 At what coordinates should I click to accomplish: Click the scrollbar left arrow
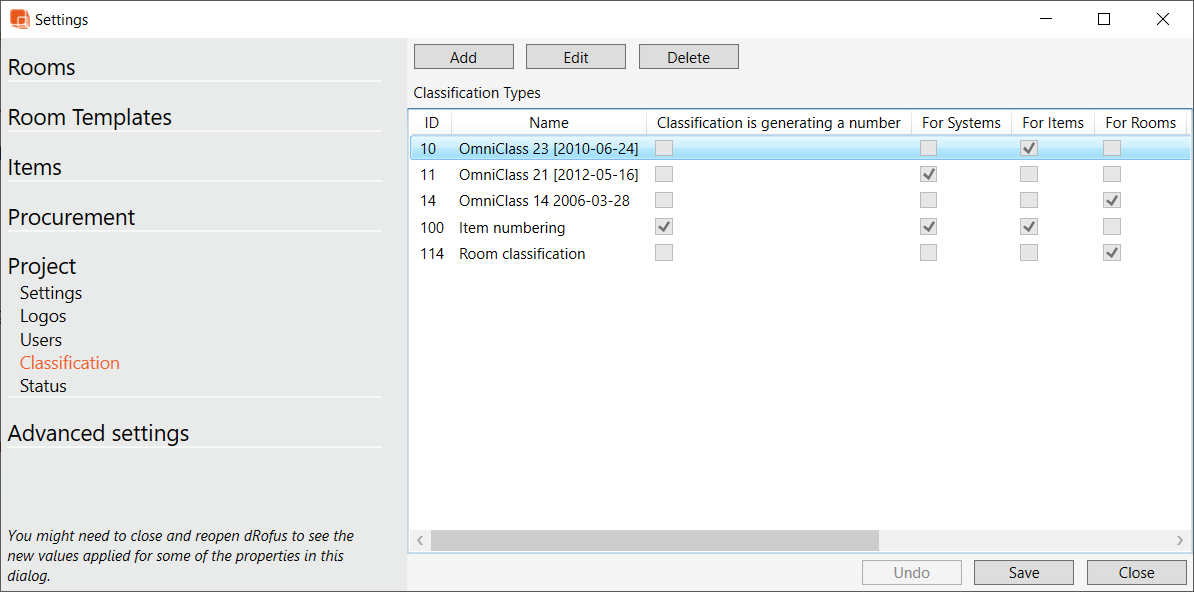(x=420, y=540)
